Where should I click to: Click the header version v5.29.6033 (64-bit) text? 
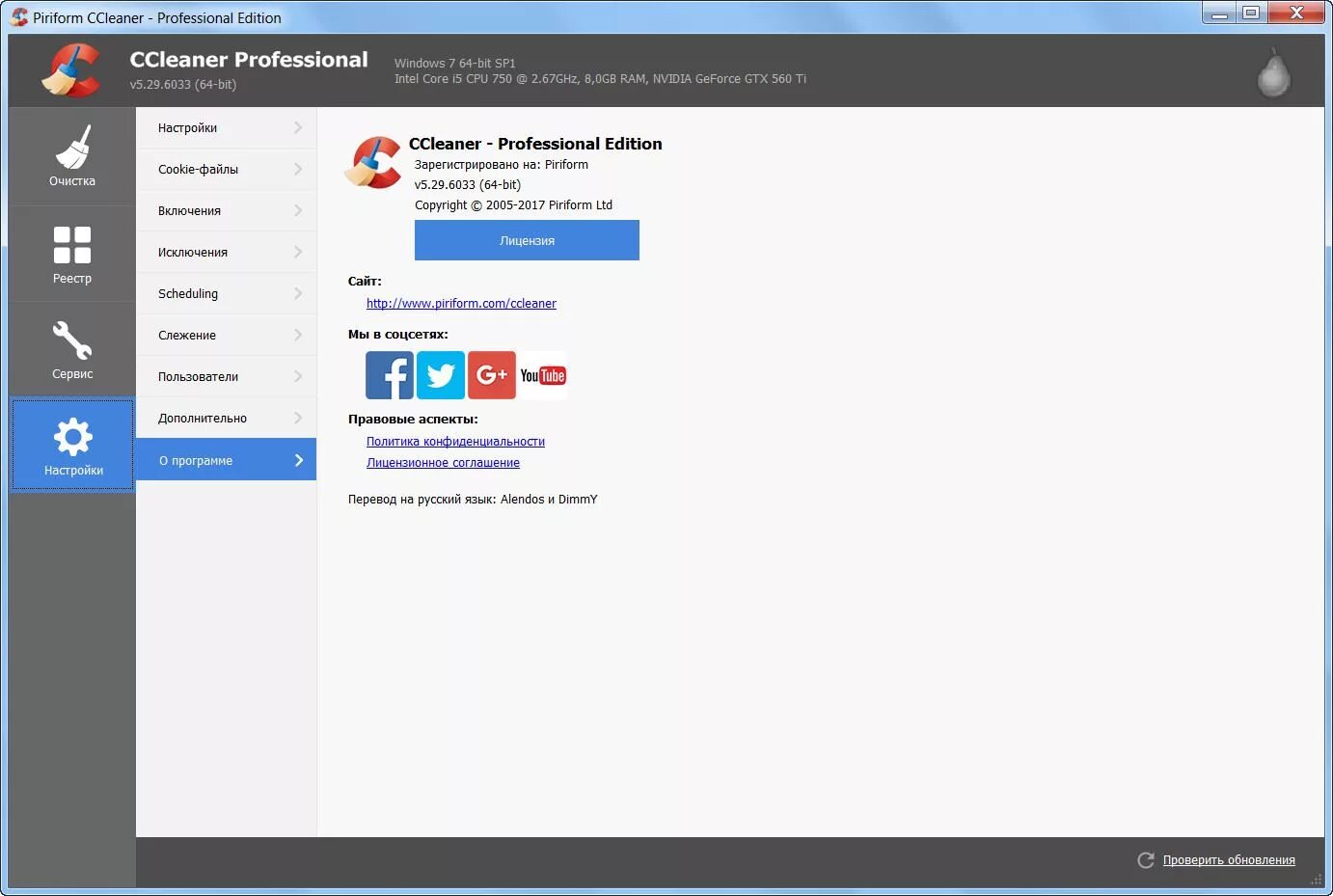click(183, 85)
